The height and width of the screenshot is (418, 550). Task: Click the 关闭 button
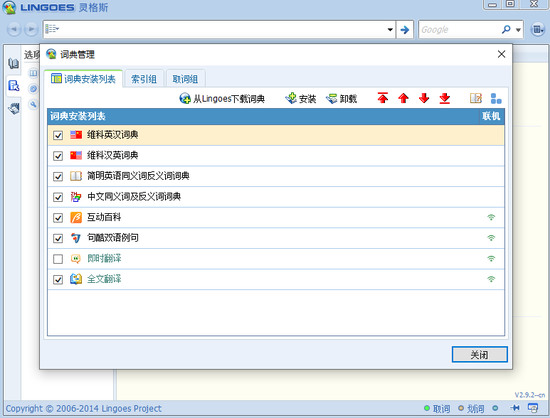(479, 355)
